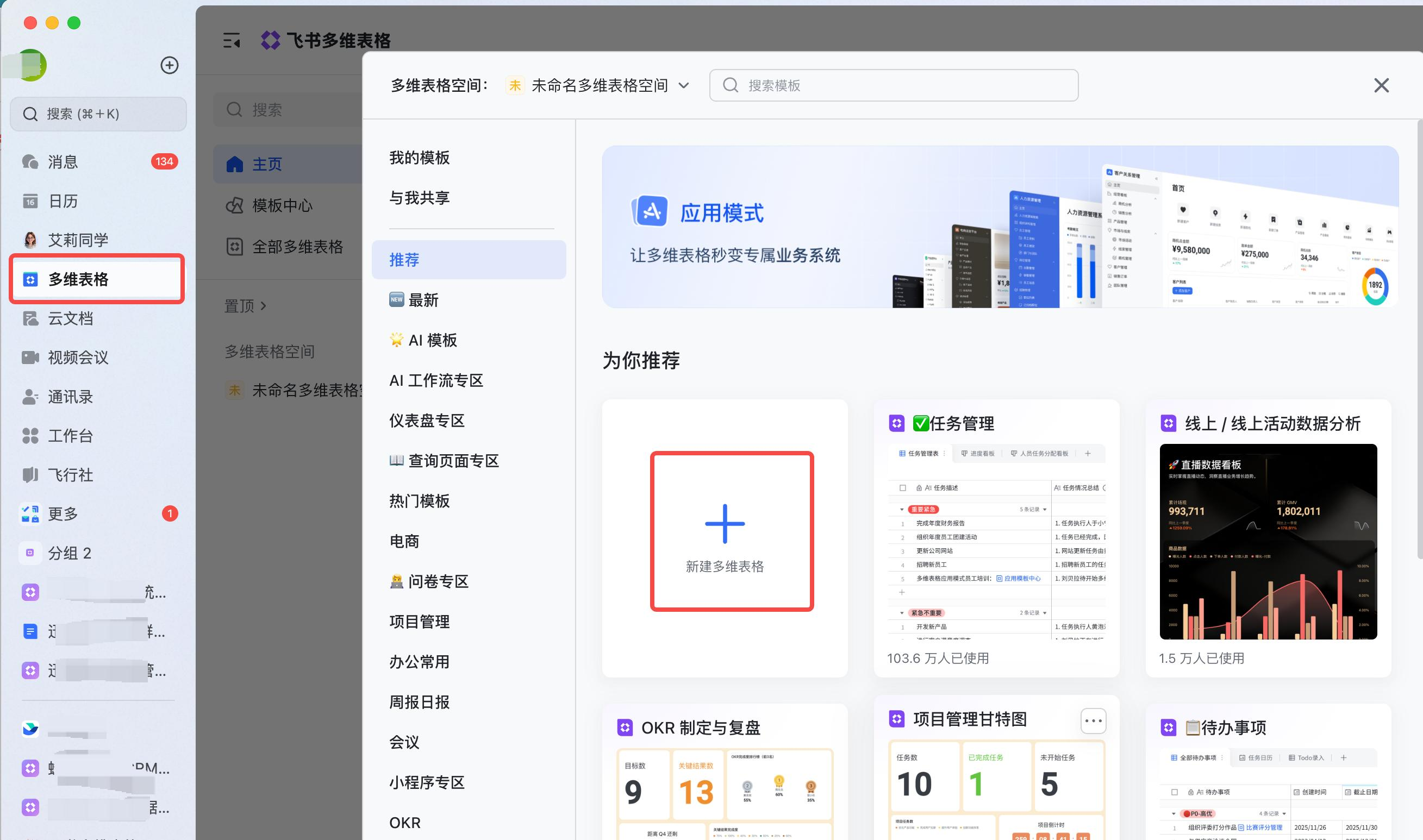1423x840 pixels.
Task: Select the AI 模板 category
Action: tap(433, 340)
